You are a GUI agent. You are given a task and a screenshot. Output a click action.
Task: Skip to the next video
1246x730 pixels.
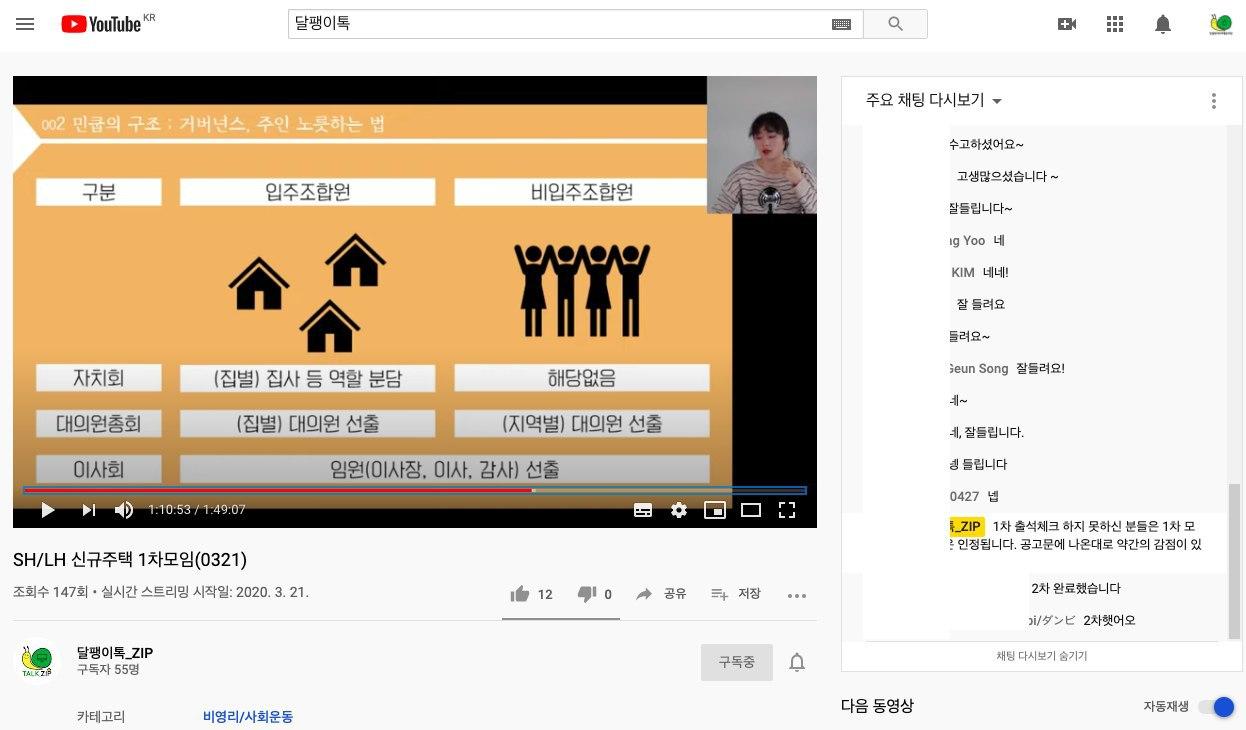tap(88, 510)
